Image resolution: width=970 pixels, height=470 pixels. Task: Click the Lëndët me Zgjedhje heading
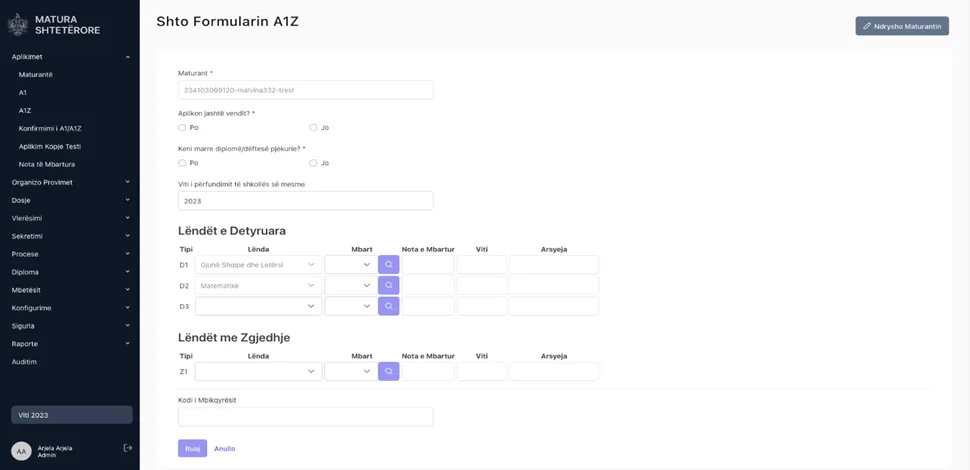coord(234,338)
